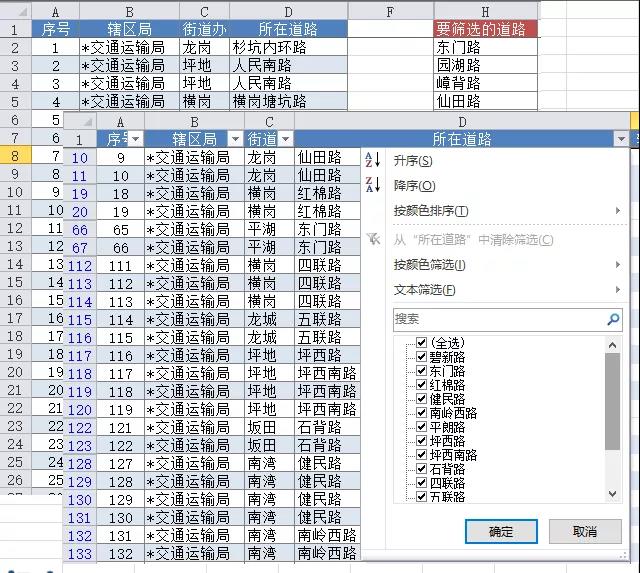Image resolution: width=640 pixels, height=573 pixels.
Task: Expand the 按颜色筛选 submenu arrow
Action: coord(618,265)
